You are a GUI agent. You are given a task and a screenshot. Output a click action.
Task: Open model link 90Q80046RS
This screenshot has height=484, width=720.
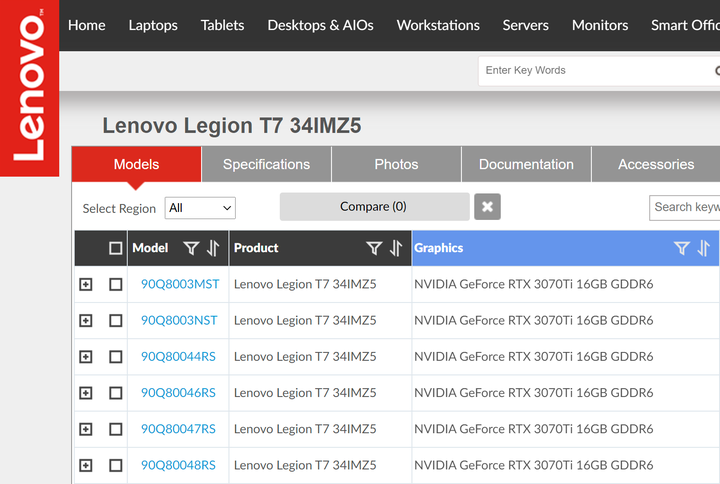point(178,393)
